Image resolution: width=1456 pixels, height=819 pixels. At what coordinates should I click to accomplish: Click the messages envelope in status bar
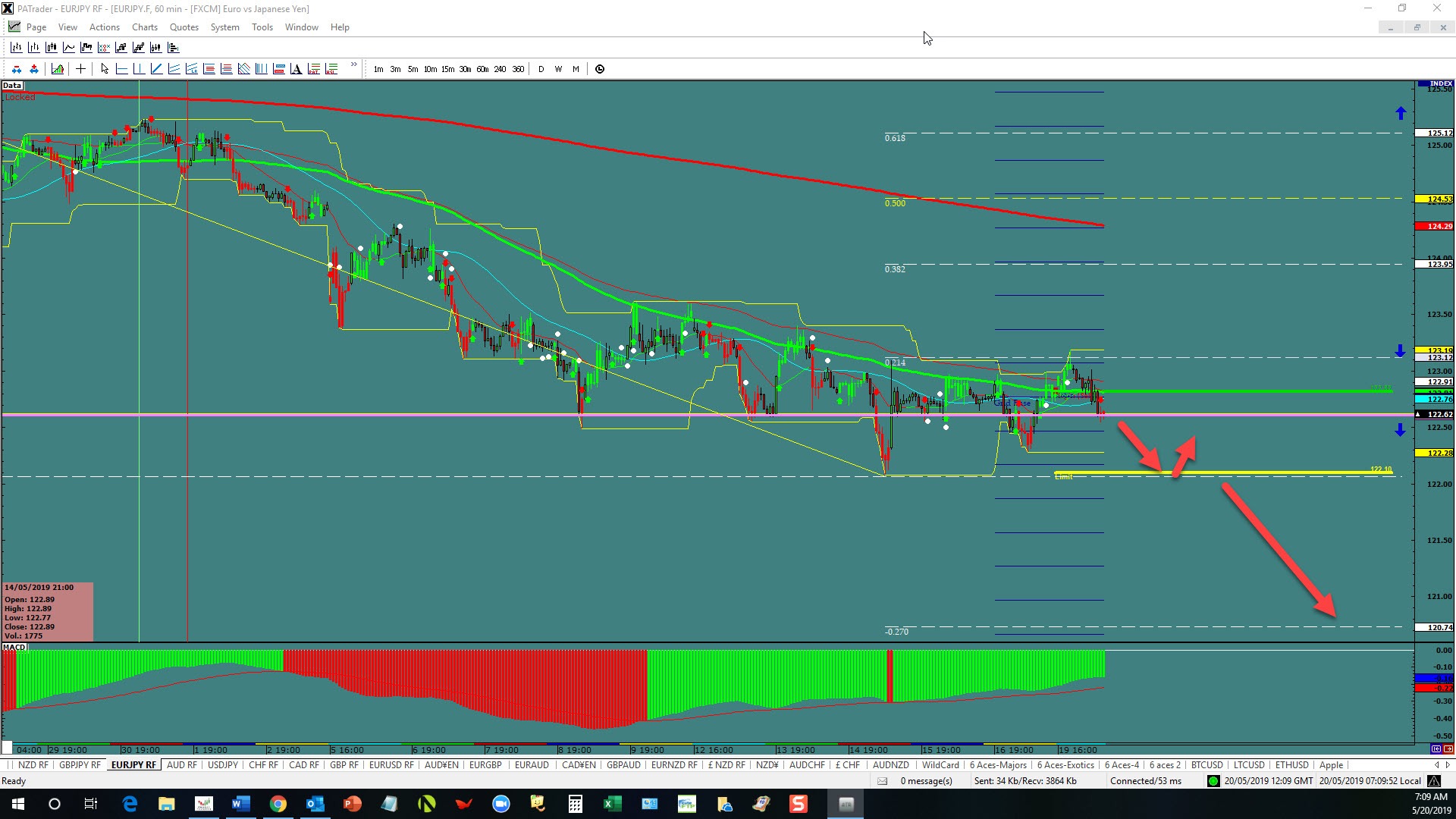click(883, 781)
